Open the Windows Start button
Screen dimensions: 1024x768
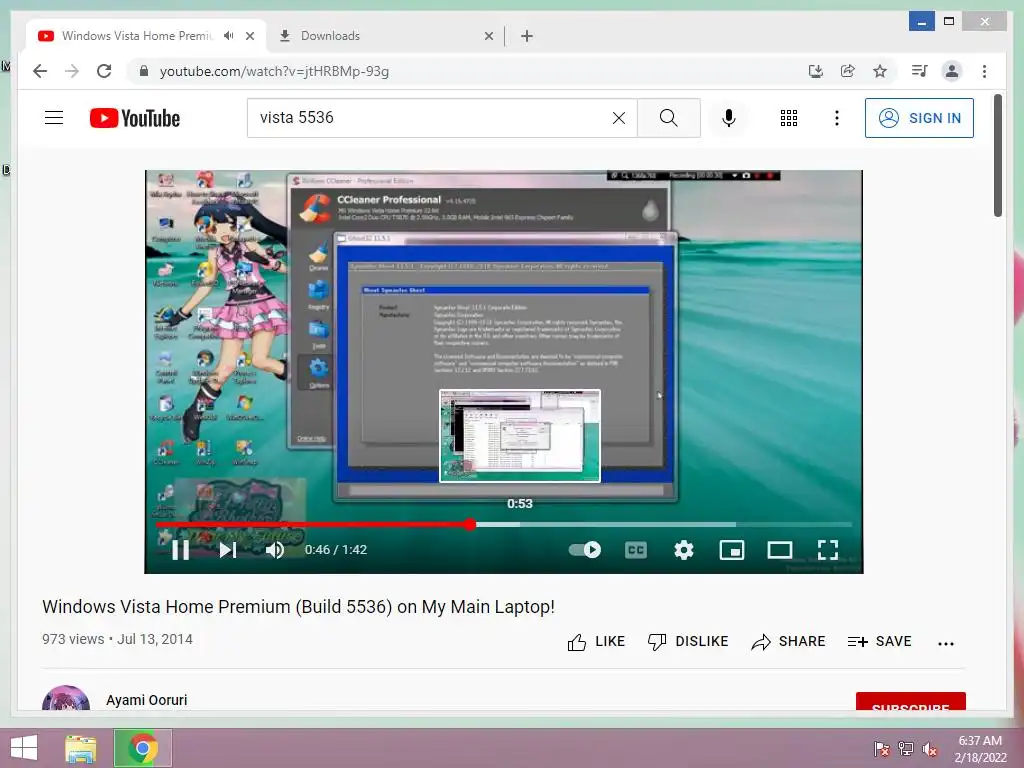click(24, 748)
